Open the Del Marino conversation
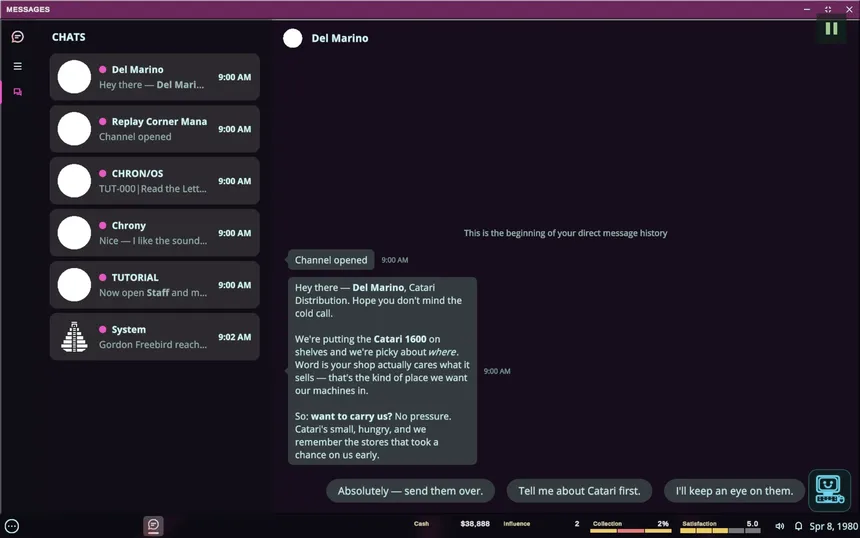The height and width of the screenshot is (538, 860). click(x=155, y=77)
